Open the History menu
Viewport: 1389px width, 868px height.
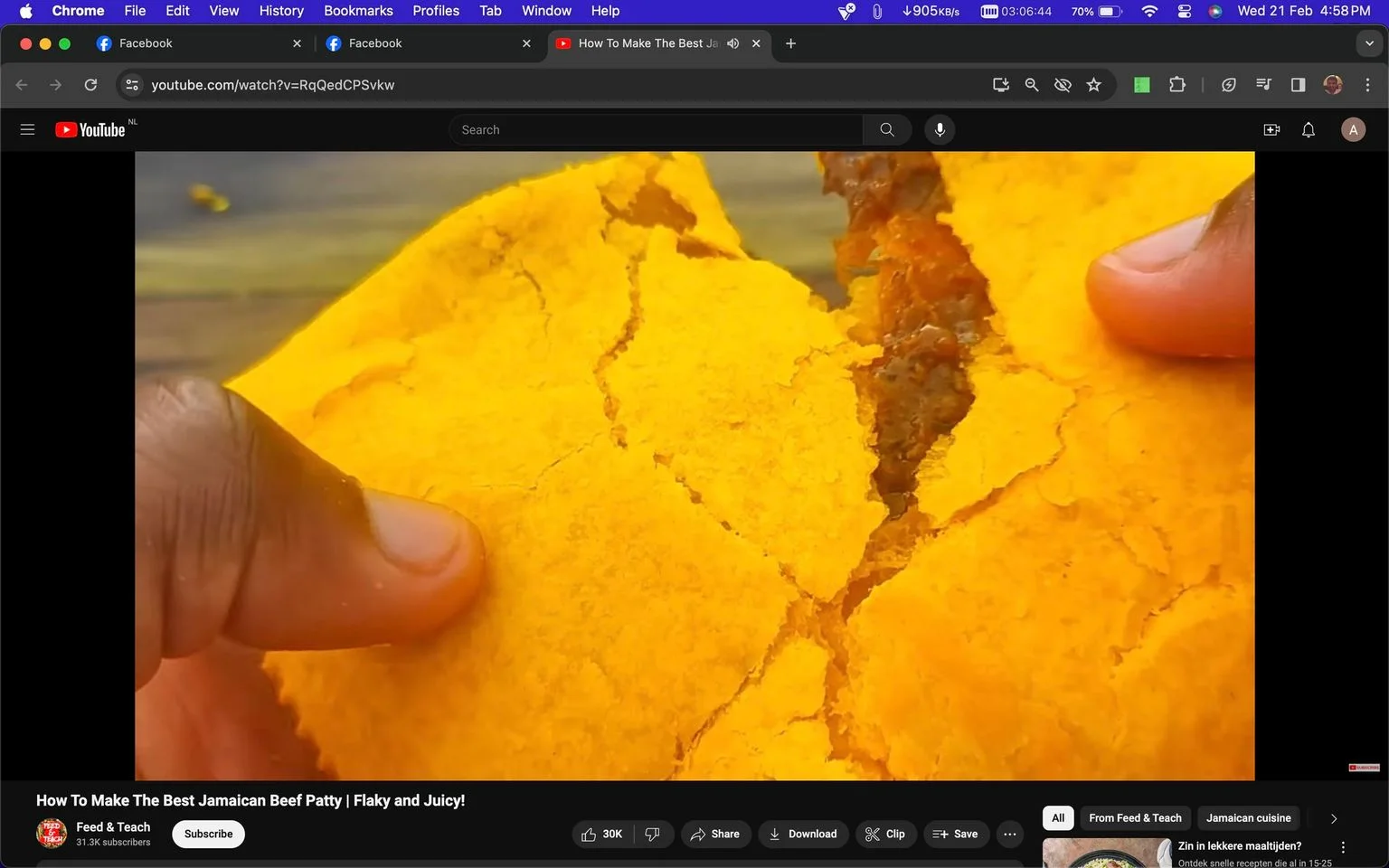(281, 11)
